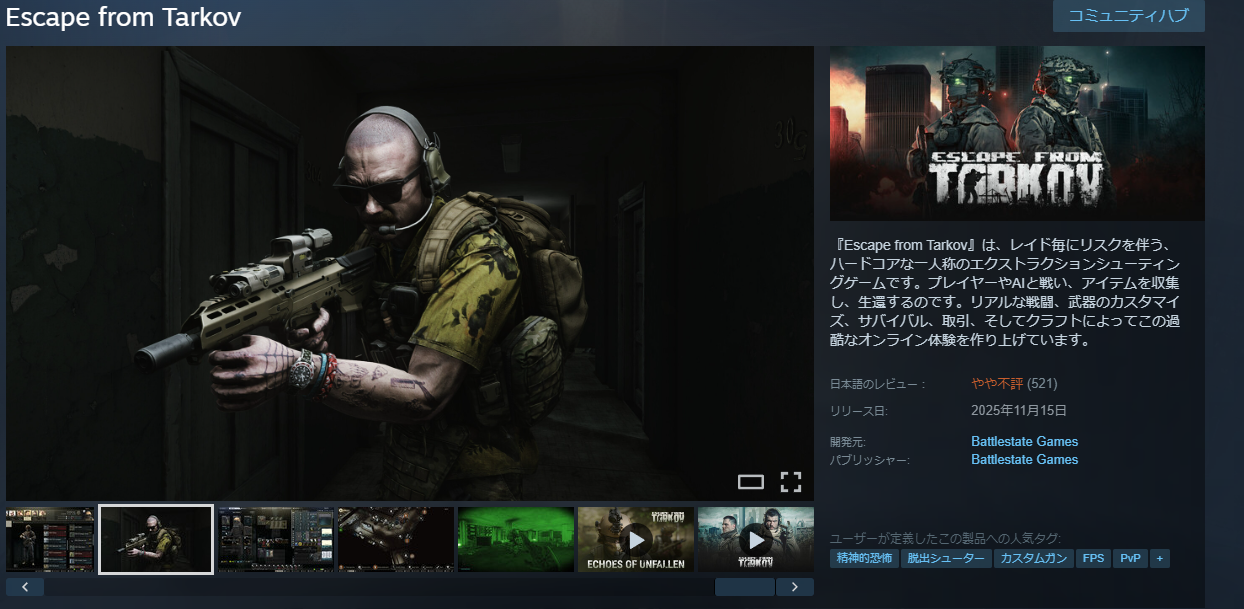
Task: Open the Battlestate Games publisher link
Action: (x=1024, y=459)
